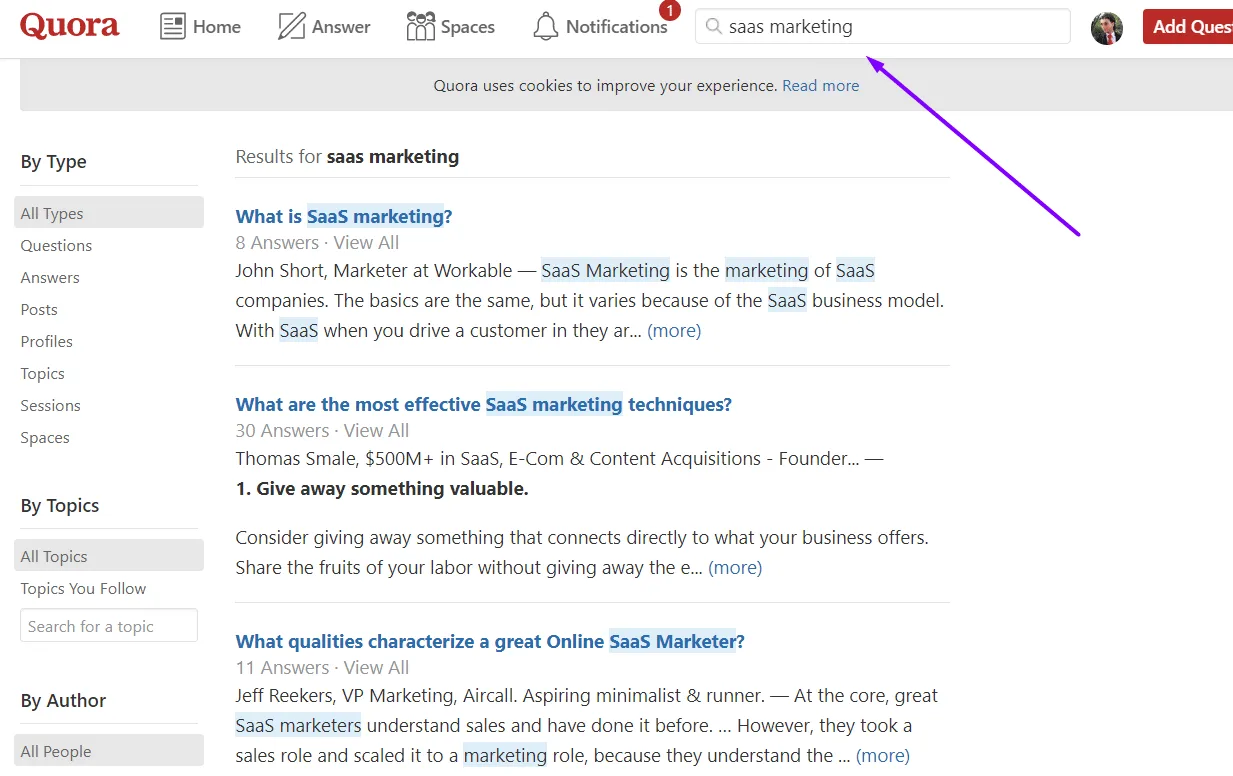Open 'What is SaaS marketing?' question
The width and height of the screenshot is (1233, 776).
click(344, 216)
